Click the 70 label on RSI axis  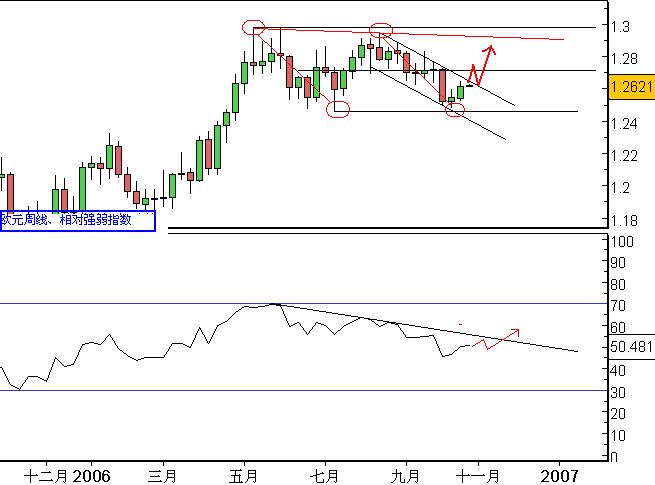click(618, 306)
